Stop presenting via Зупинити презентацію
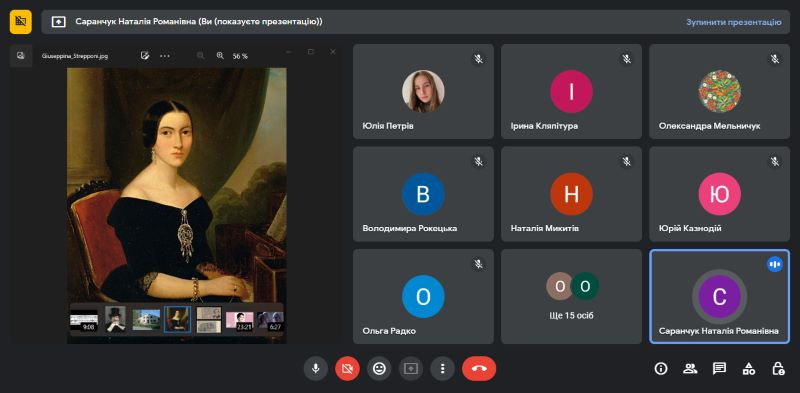 click(734, 22)
